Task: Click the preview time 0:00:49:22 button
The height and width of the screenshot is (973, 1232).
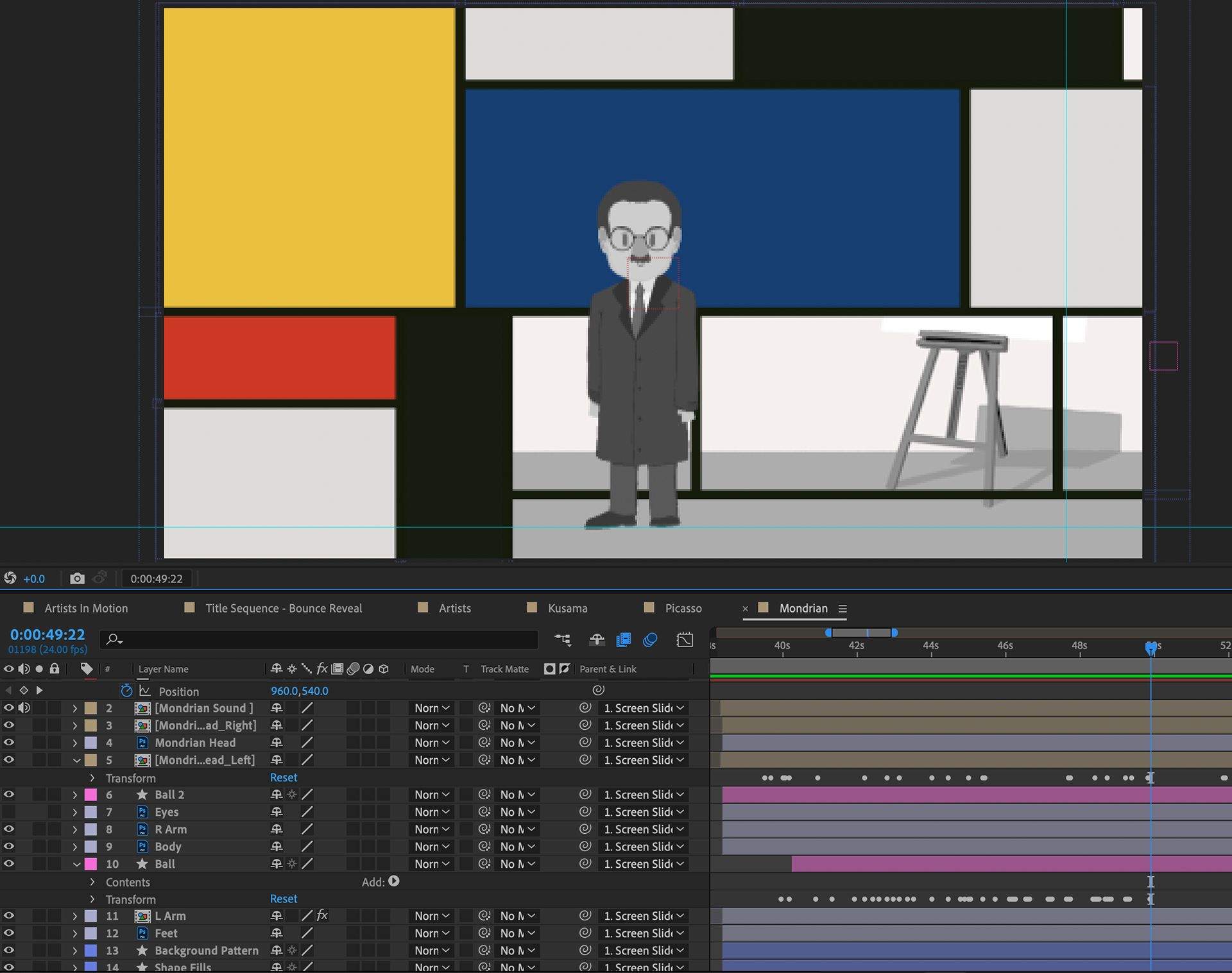Action: pyautogui.click(x=157, y=579)
